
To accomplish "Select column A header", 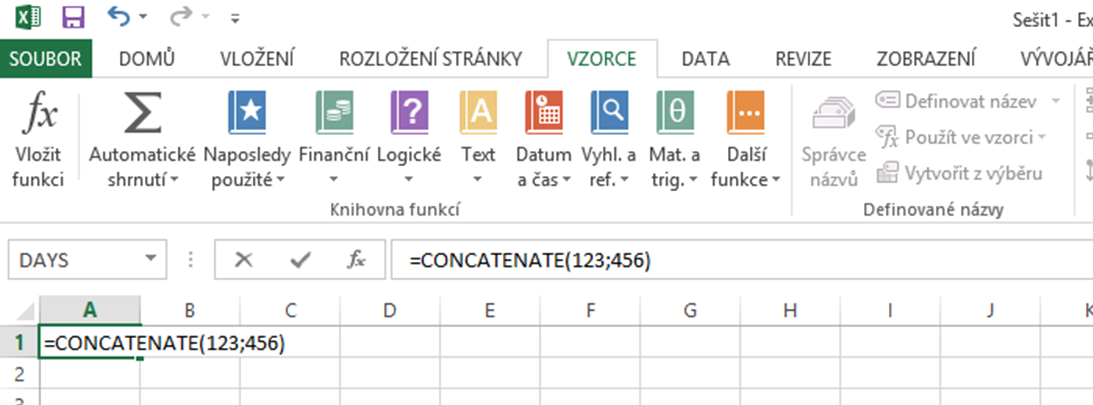I will [89, 310].
